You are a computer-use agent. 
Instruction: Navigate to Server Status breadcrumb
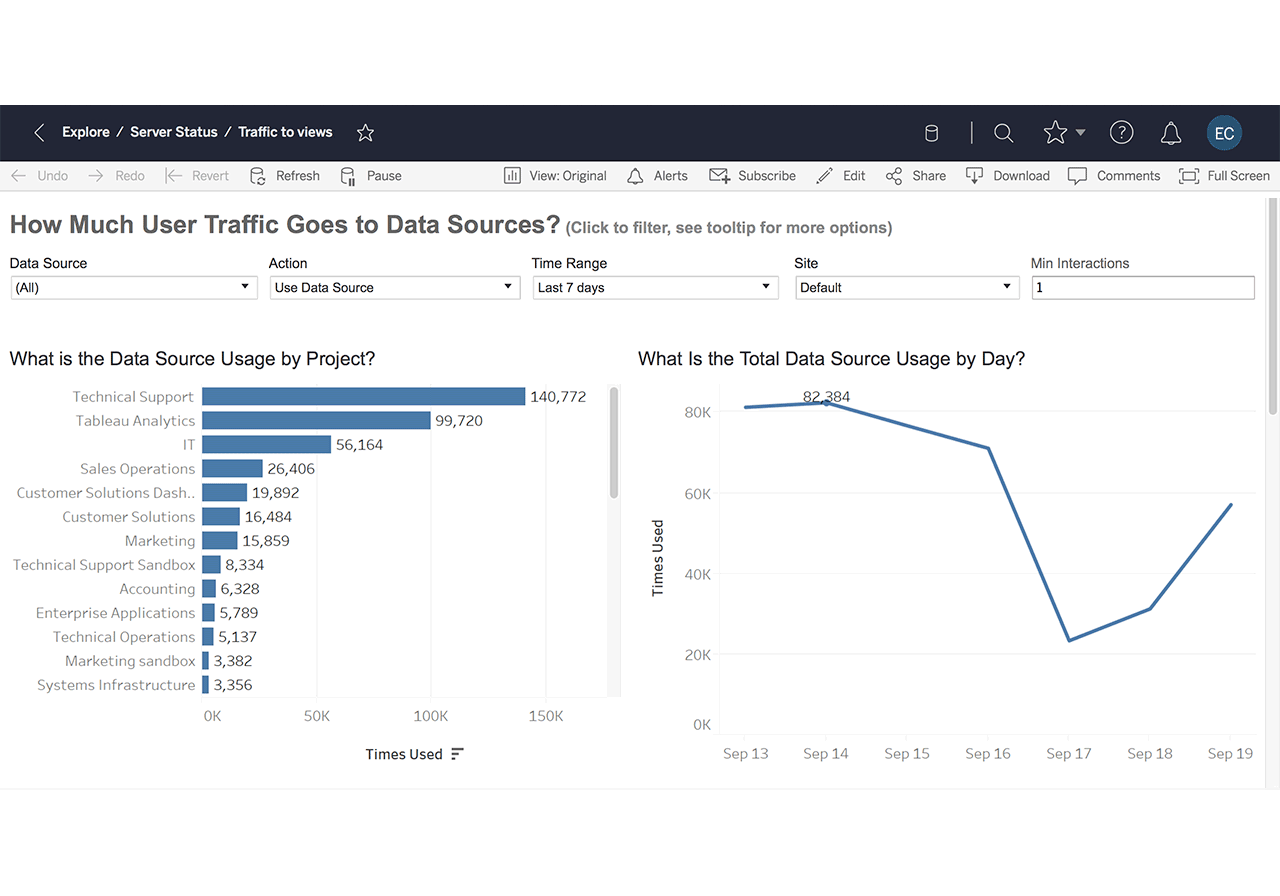[x=174, y=132]
